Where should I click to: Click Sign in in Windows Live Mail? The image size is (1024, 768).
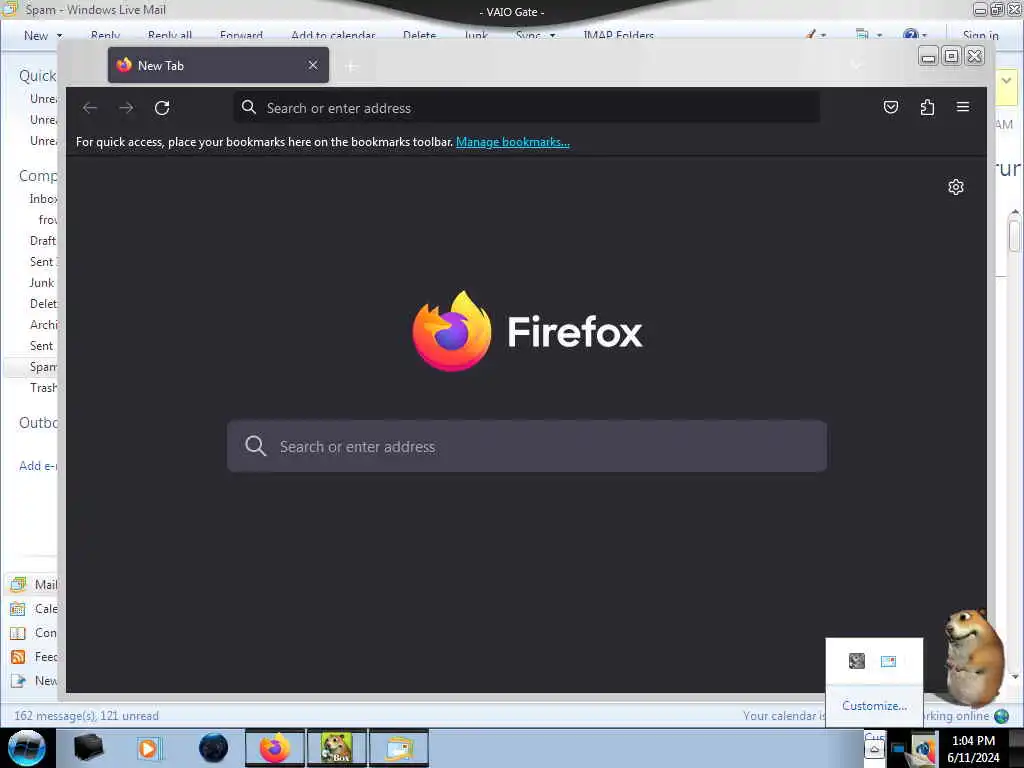(x=980, y=35)
